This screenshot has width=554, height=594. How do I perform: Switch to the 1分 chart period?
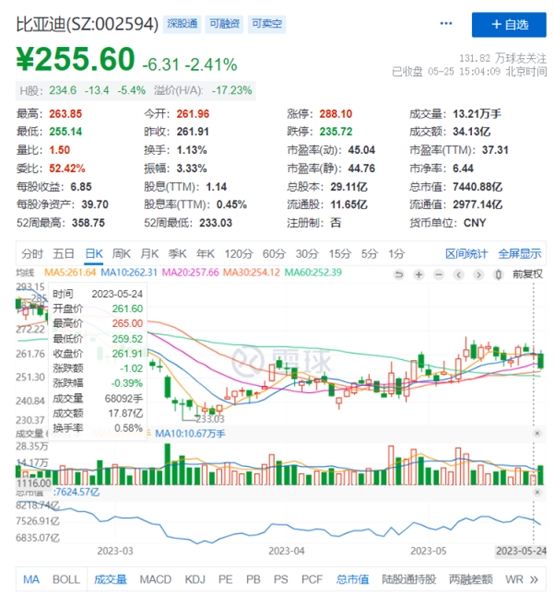[396, 253]
